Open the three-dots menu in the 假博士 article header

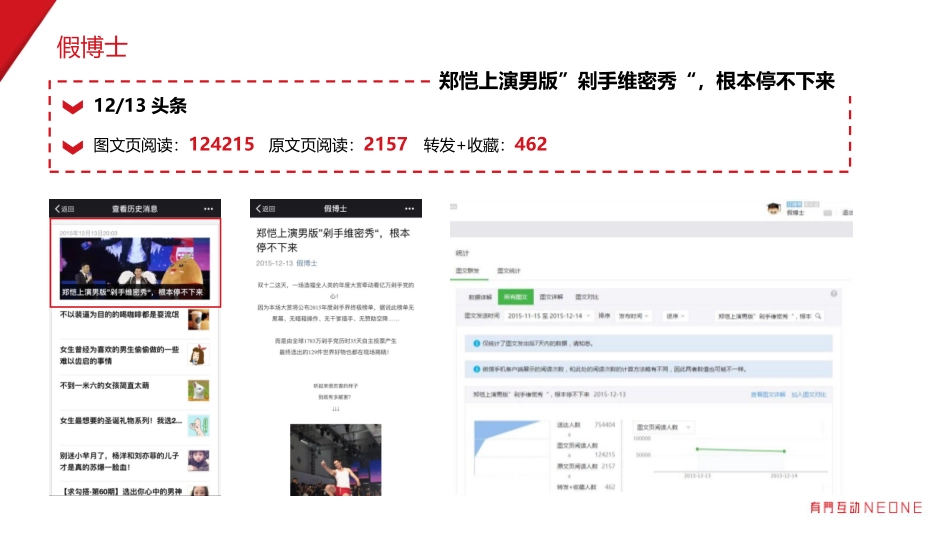click(410, 208)
